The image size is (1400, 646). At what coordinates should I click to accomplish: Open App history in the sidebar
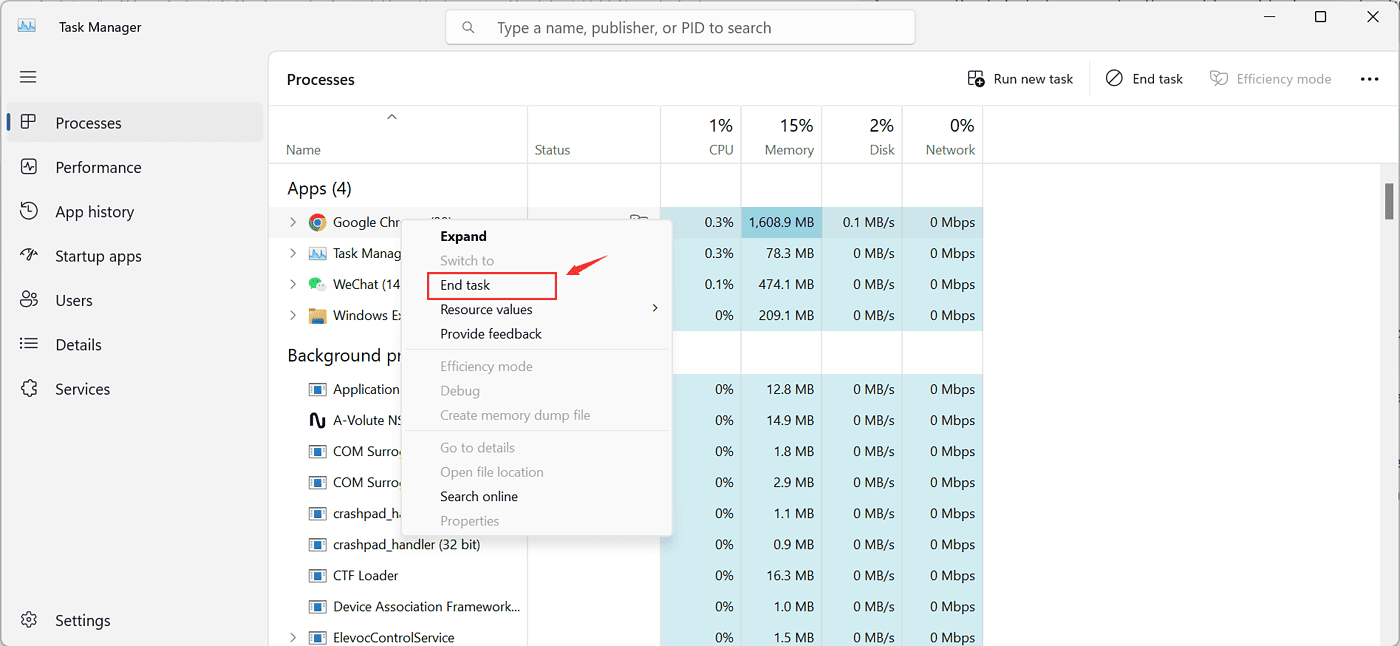coord(135,212)
